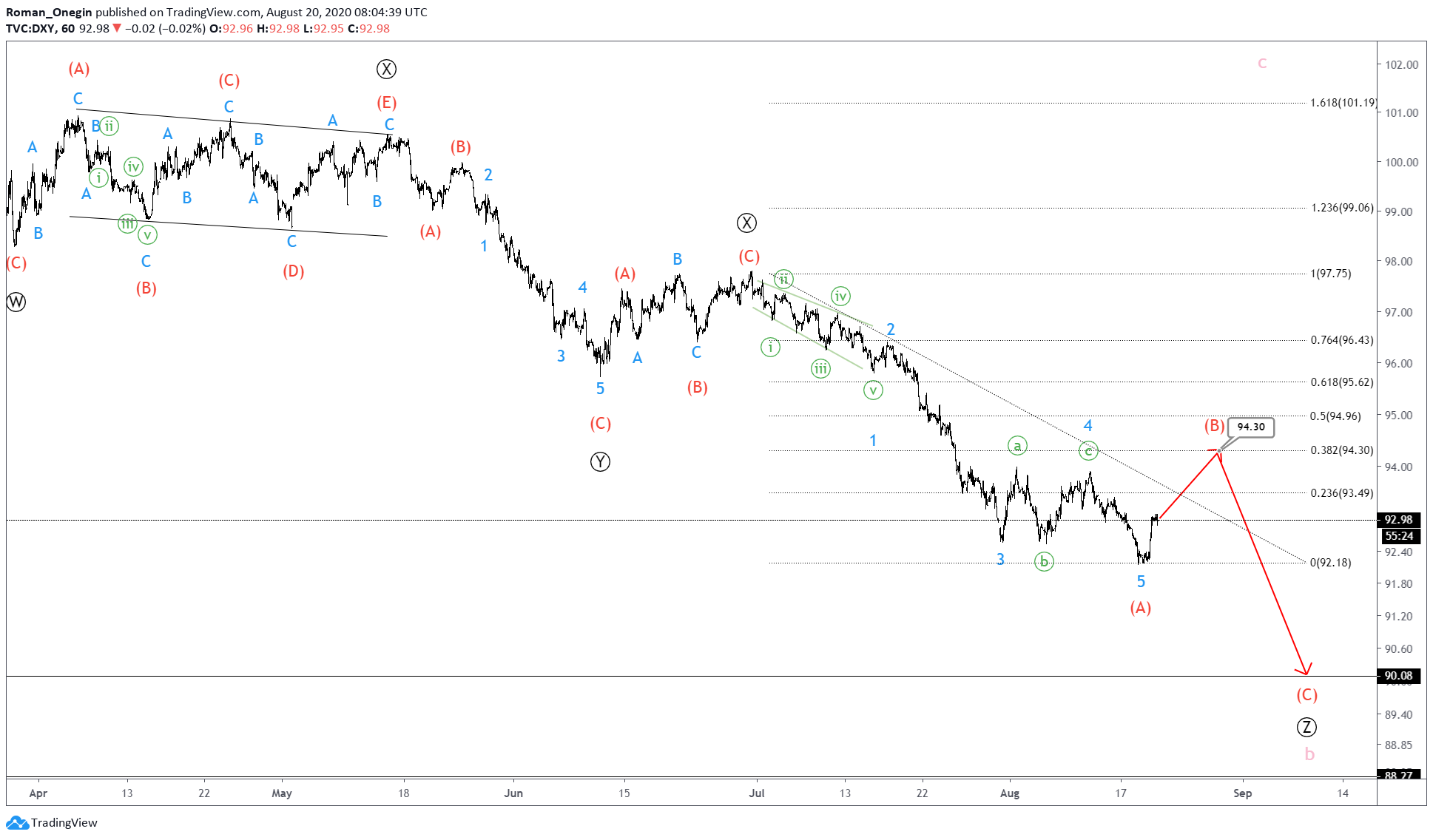1433x840 pixels.
Task: Click the circled Z label near bottom right
Action: pos(1308,727)
